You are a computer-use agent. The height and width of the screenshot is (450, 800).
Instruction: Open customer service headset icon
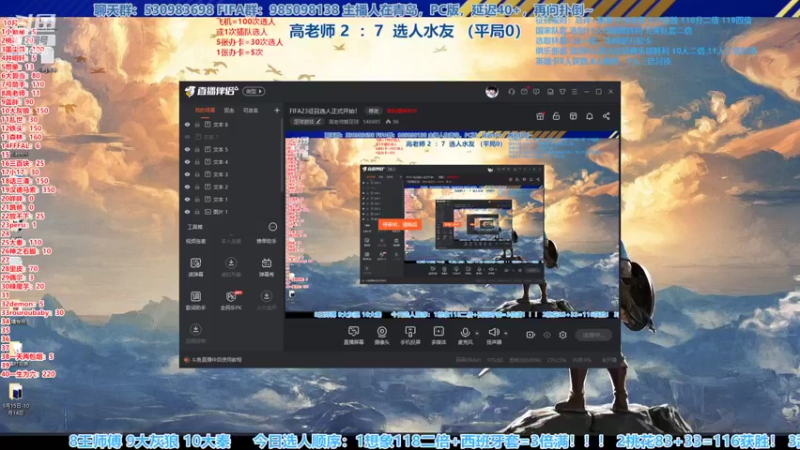[511, 92]
